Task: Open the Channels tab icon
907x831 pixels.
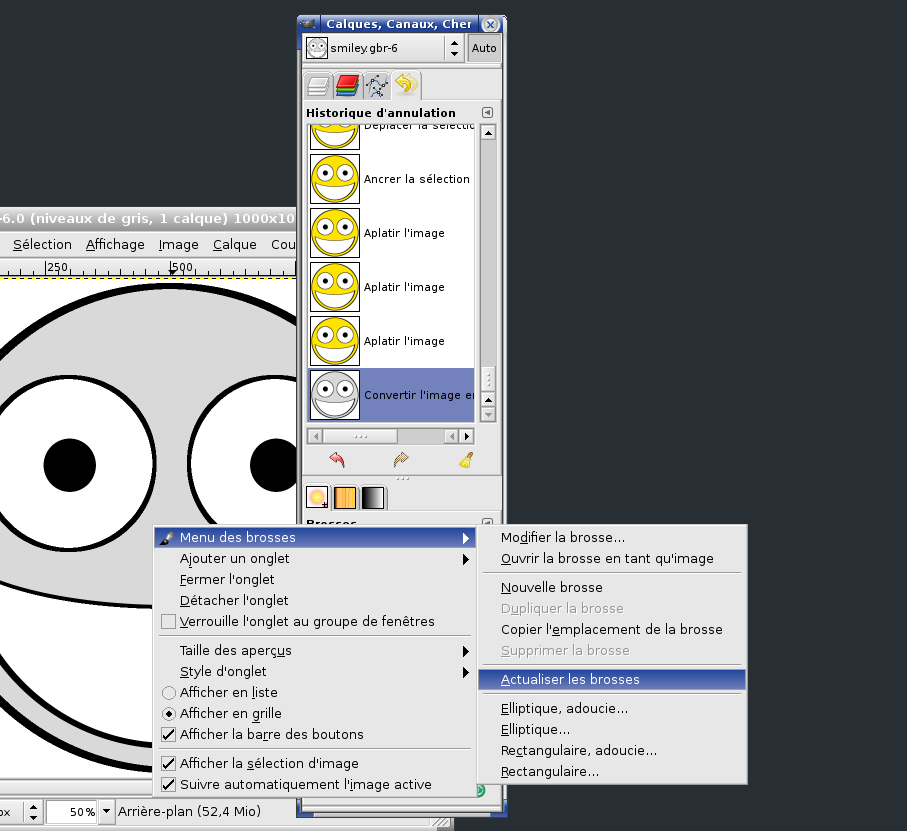Action: point(347,86)
